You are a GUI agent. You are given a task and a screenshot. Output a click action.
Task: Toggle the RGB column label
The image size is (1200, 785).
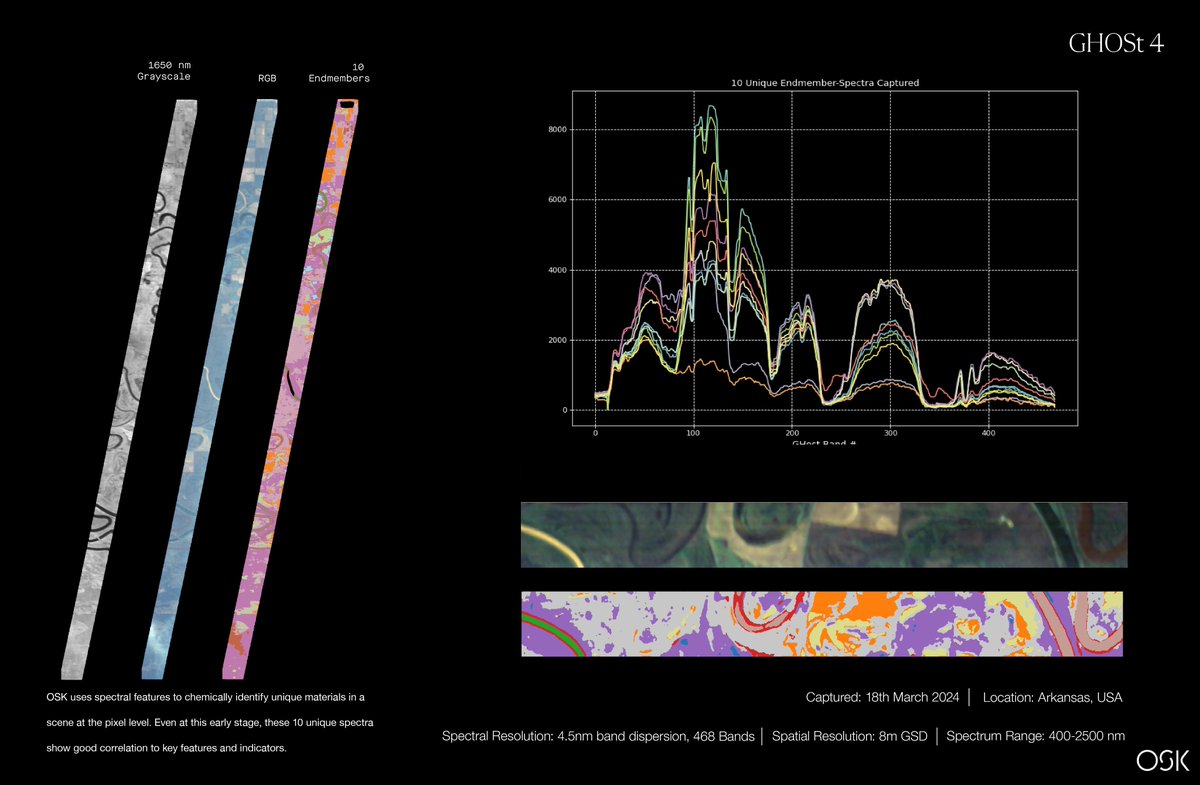(266, 77)
